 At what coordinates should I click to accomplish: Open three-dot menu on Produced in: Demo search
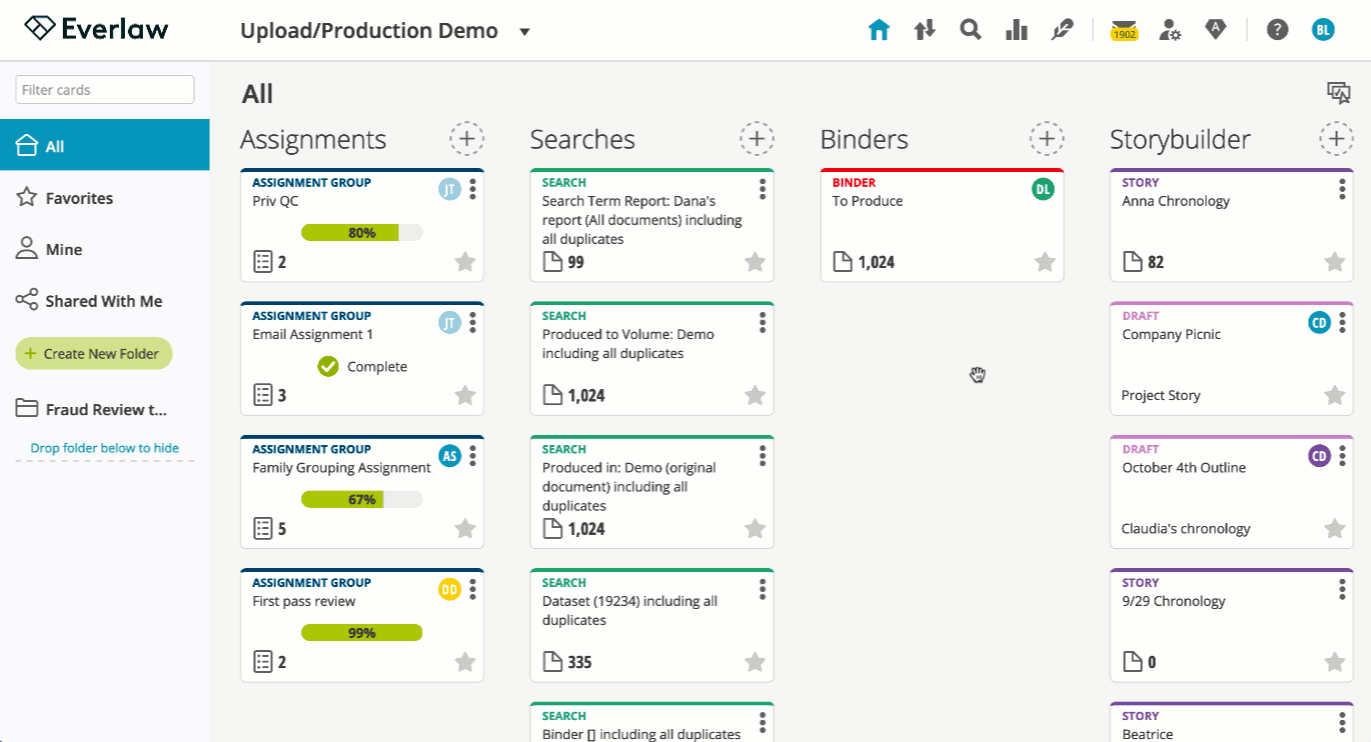pos(763,455)
